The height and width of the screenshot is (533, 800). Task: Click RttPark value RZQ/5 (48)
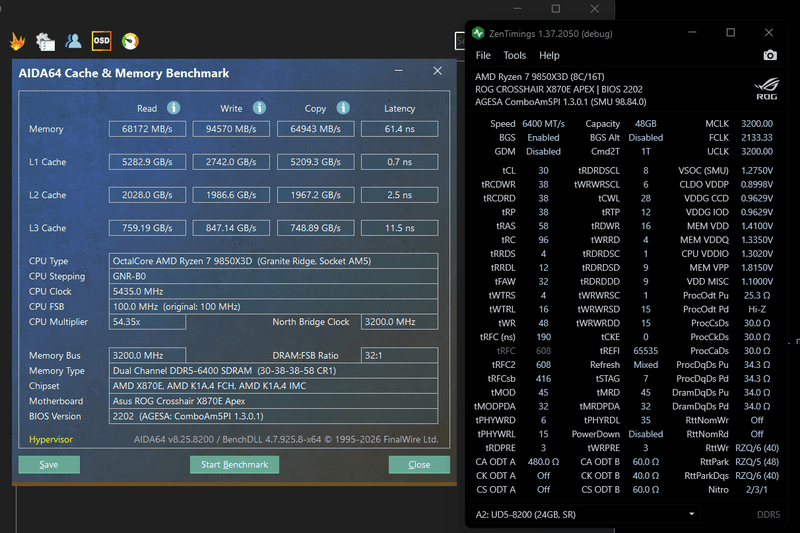tap(757, 462)
